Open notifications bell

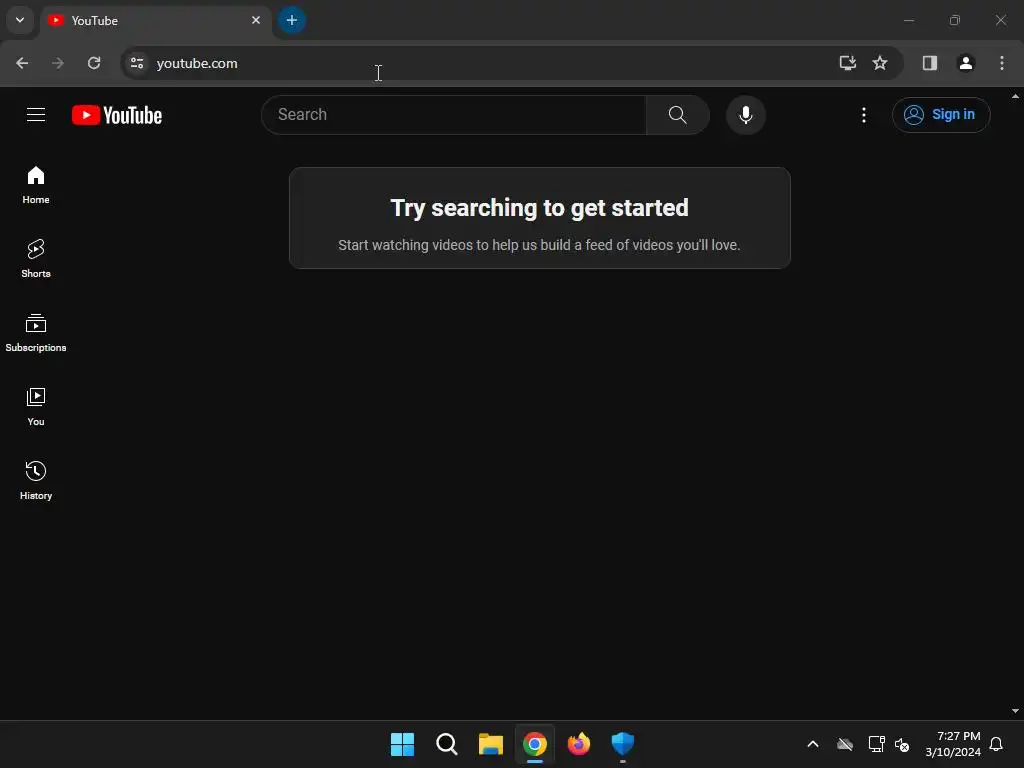996,744
